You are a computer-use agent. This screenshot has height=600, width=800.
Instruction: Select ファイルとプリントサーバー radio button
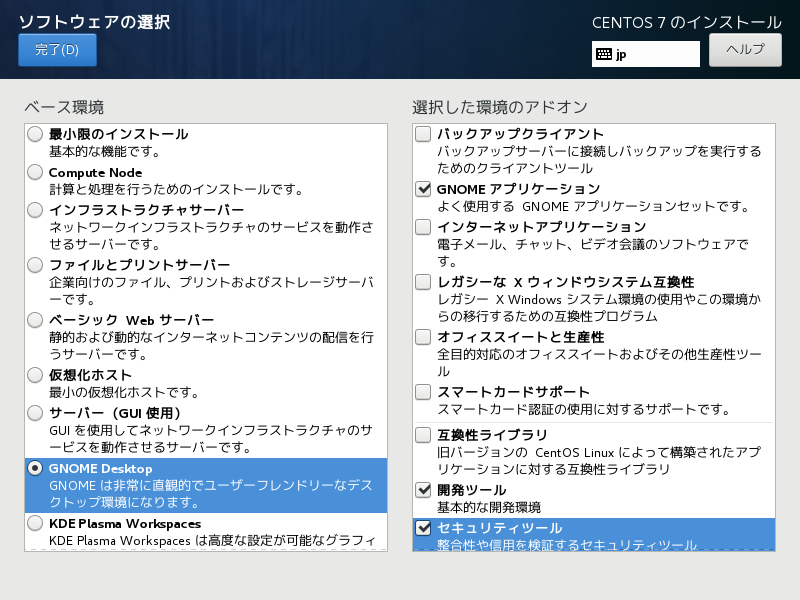pos(35,265)
